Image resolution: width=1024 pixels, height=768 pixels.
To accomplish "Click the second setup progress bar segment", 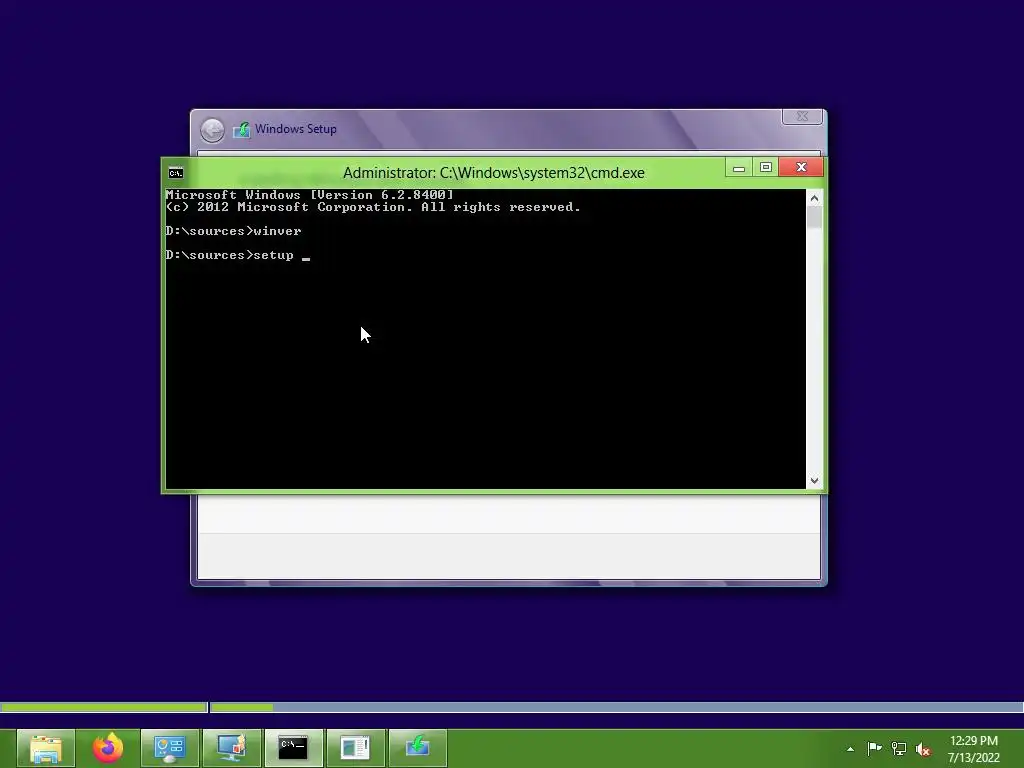I will (x=616, y=707).
